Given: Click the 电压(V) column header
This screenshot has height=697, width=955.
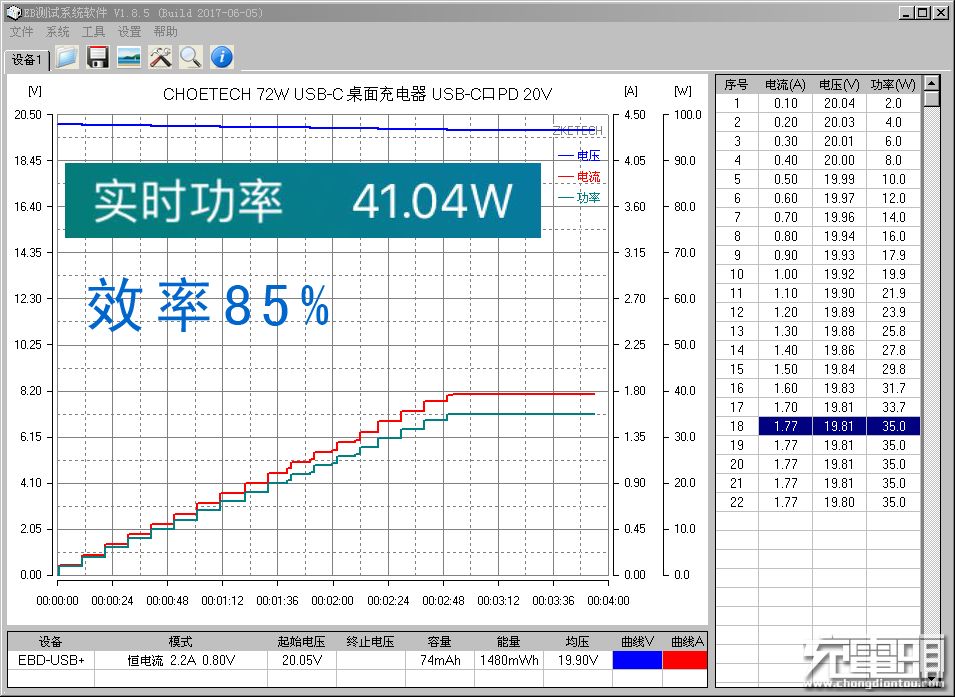Looking at the screenshot, I should 839,85.
